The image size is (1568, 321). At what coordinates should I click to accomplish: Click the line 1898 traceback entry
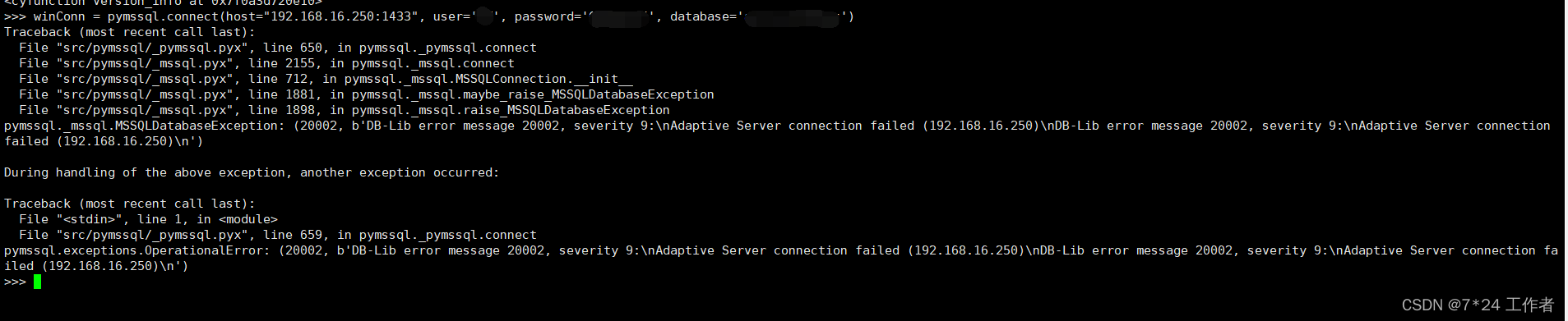click(x=345, y=110)
